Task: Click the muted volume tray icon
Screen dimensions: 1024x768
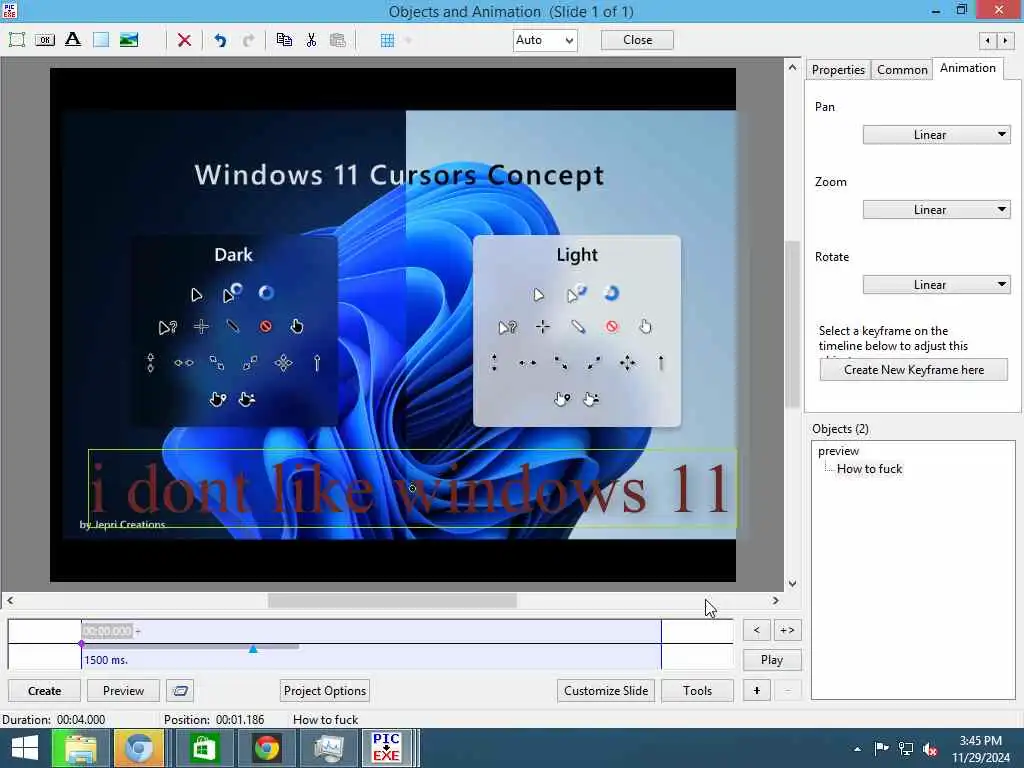Action: click(x=930, y=749)
